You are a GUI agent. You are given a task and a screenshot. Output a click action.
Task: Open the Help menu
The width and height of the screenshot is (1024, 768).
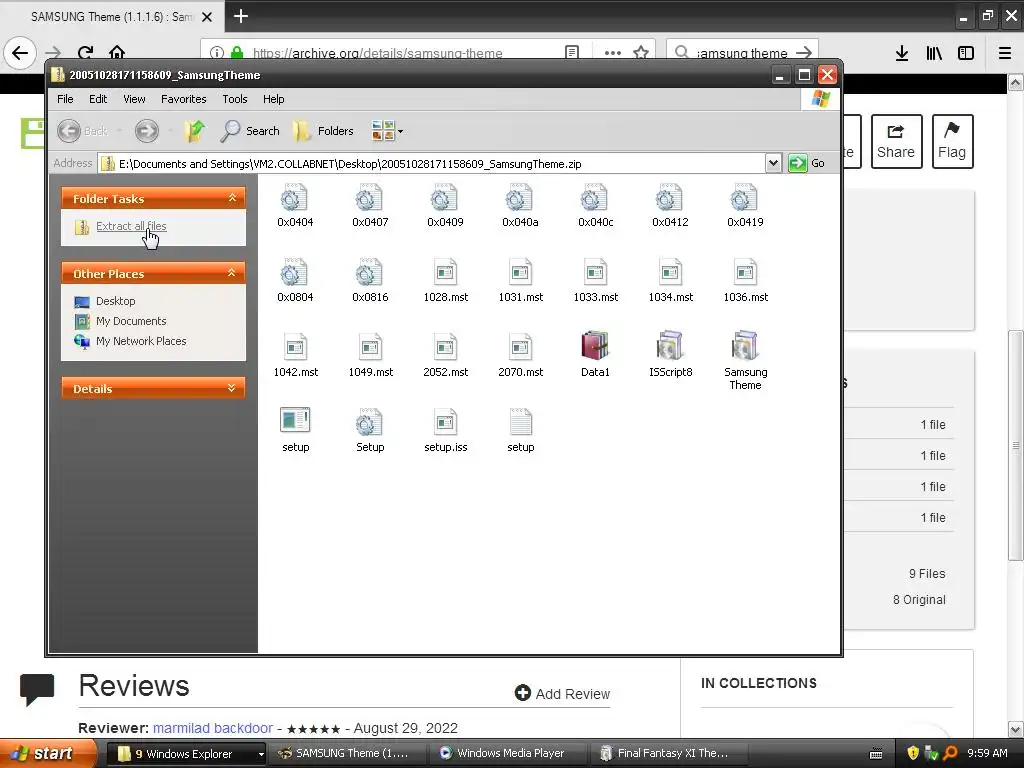[274, 99]
